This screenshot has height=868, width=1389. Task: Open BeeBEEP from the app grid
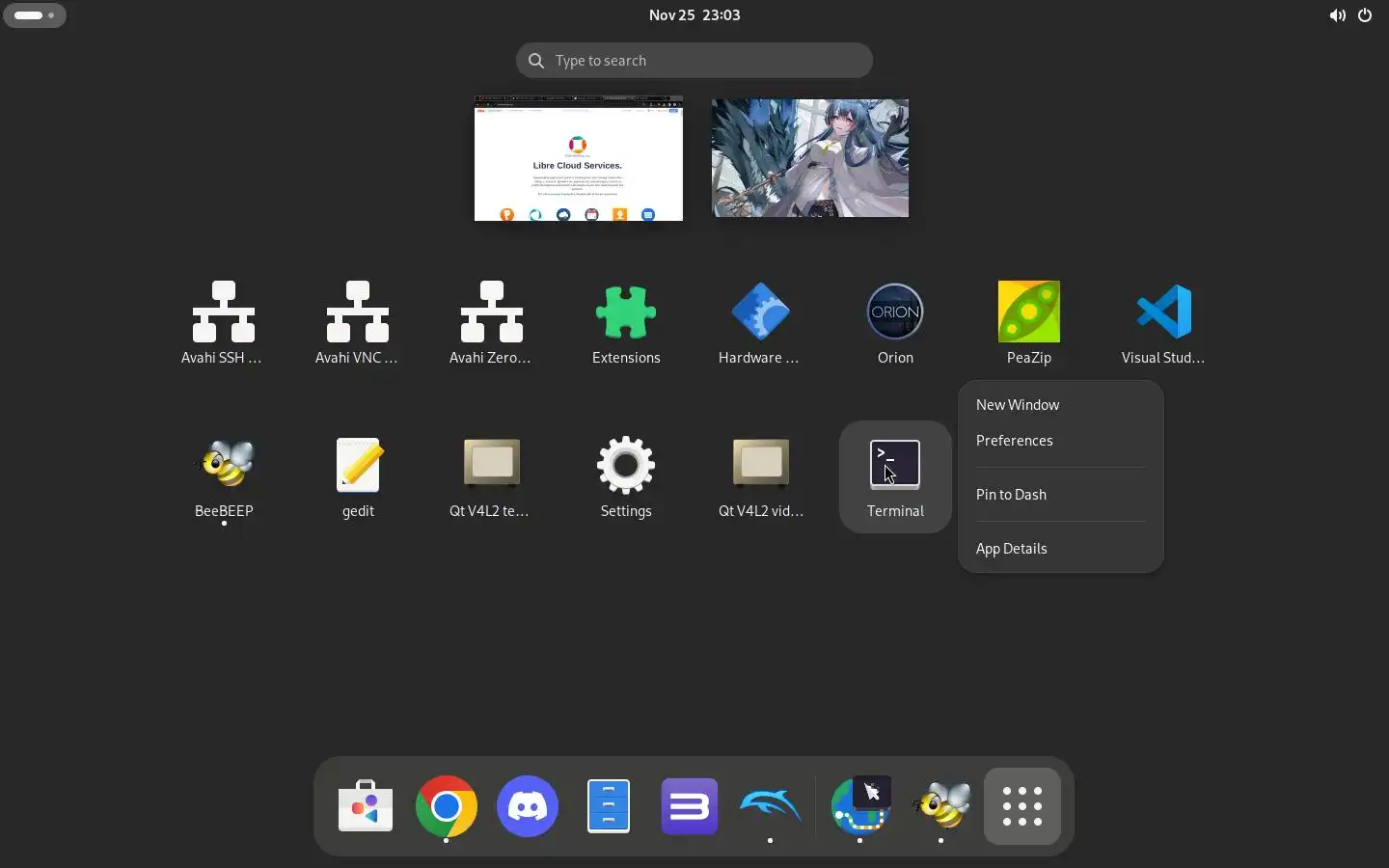pyautogui.click(x=224, y=477)
